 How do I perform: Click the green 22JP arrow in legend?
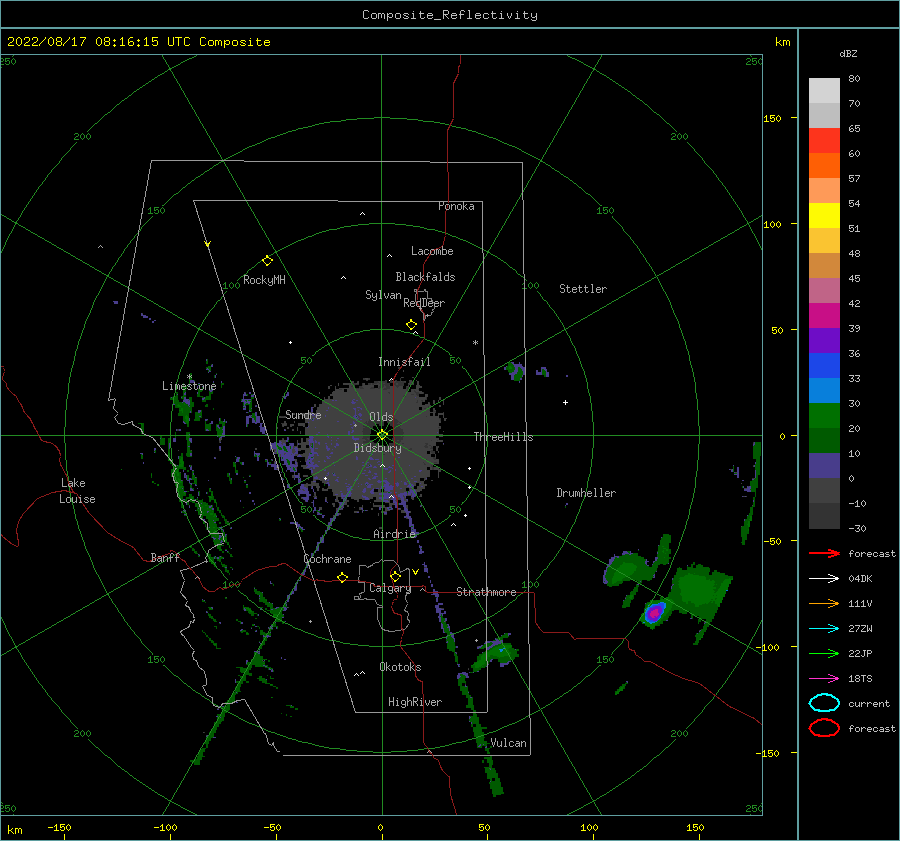tap(824, 653)
